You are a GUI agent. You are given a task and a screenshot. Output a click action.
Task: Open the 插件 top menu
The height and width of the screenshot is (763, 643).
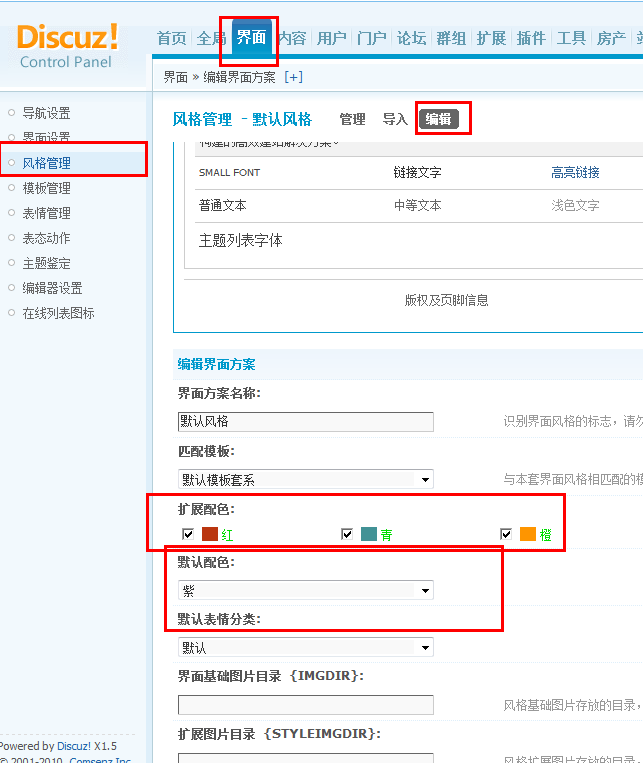tap(531, 38)
